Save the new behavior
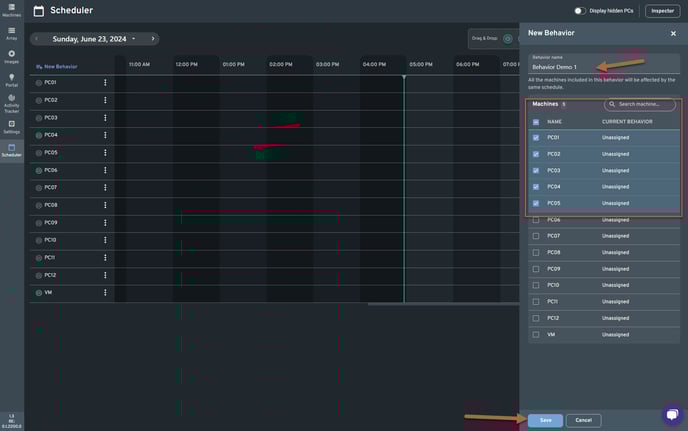 click(x=545, y=420)
